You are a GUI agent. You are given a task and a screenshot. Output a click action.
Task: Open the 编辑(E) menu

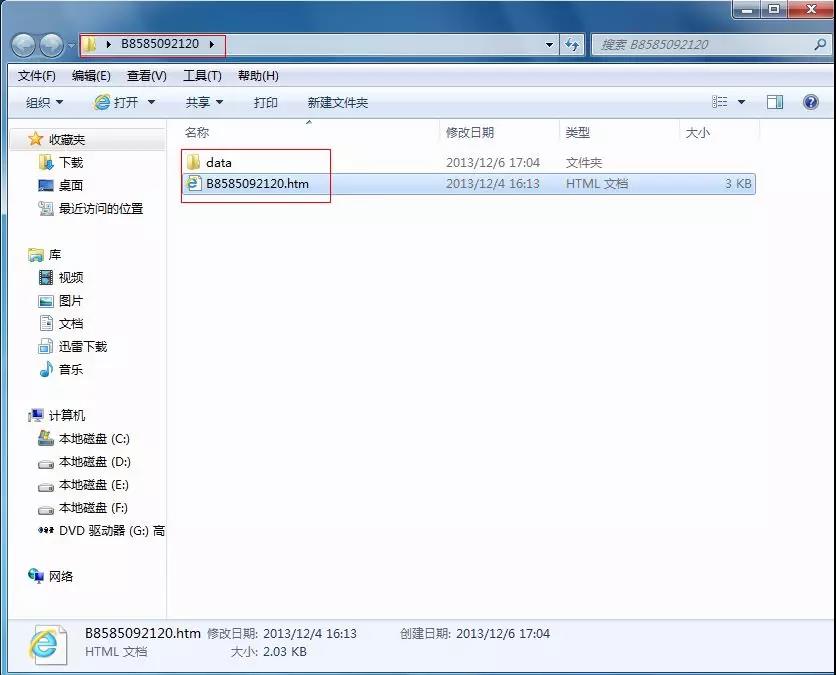click(91, 76)
